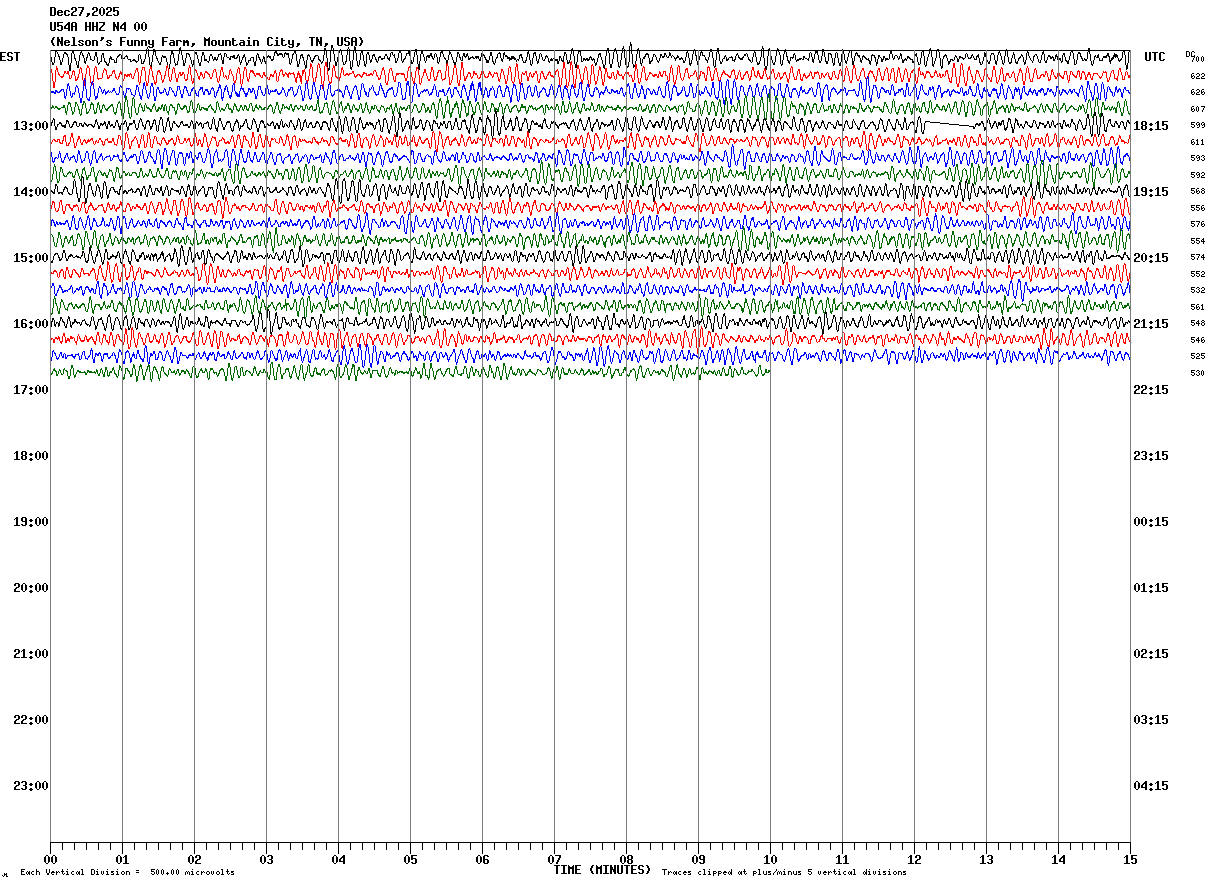Click the 22:00 EST row label
1210x886 pixels.
pos(31,719)
